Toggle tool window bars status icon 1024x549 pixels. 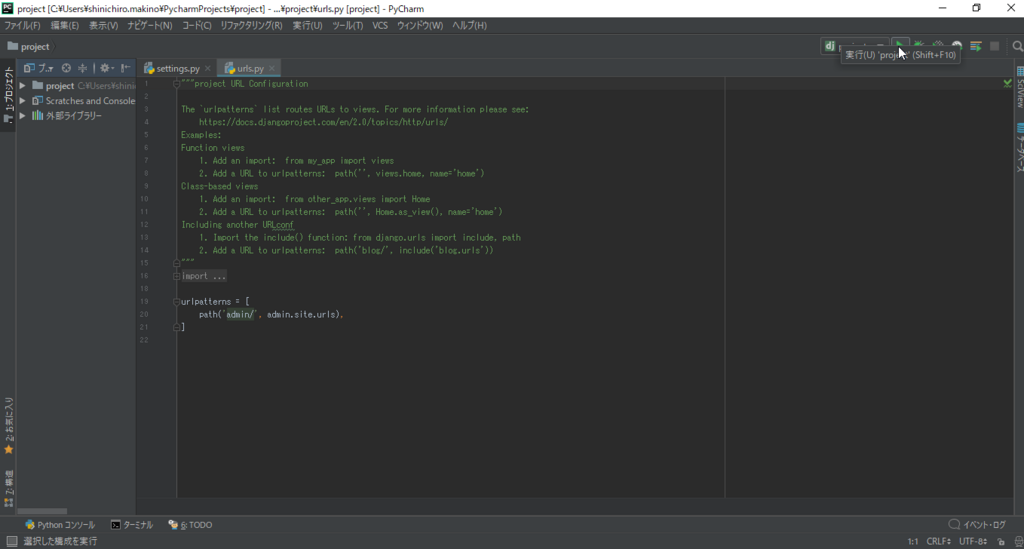(11, 541)
